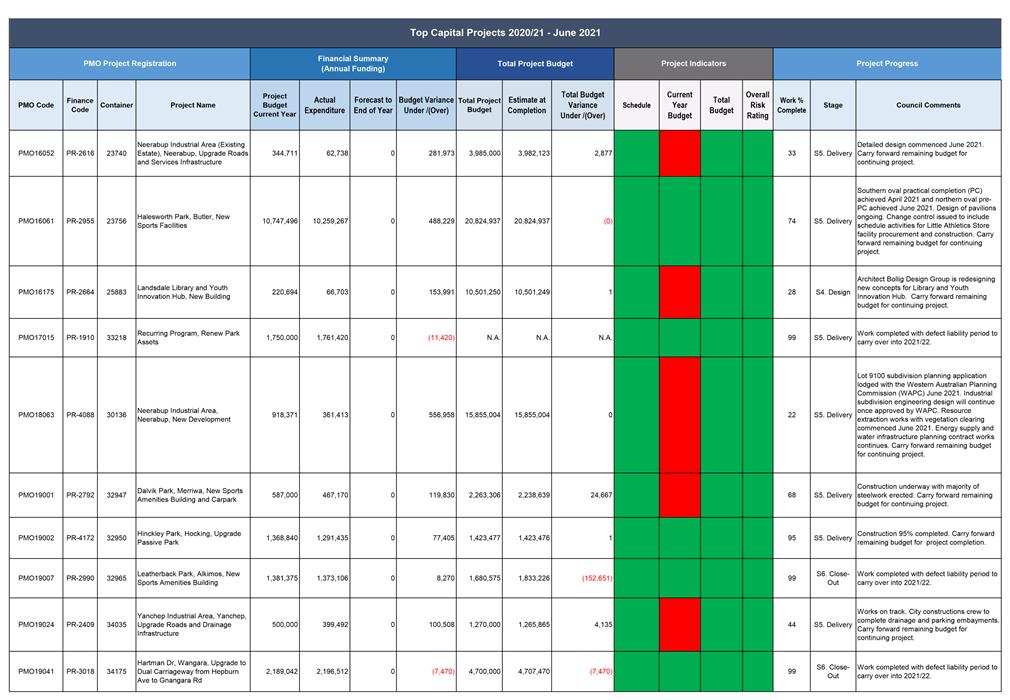
Task: Select the PMO code cell 'PMO16052'
Action: [36, 153]
